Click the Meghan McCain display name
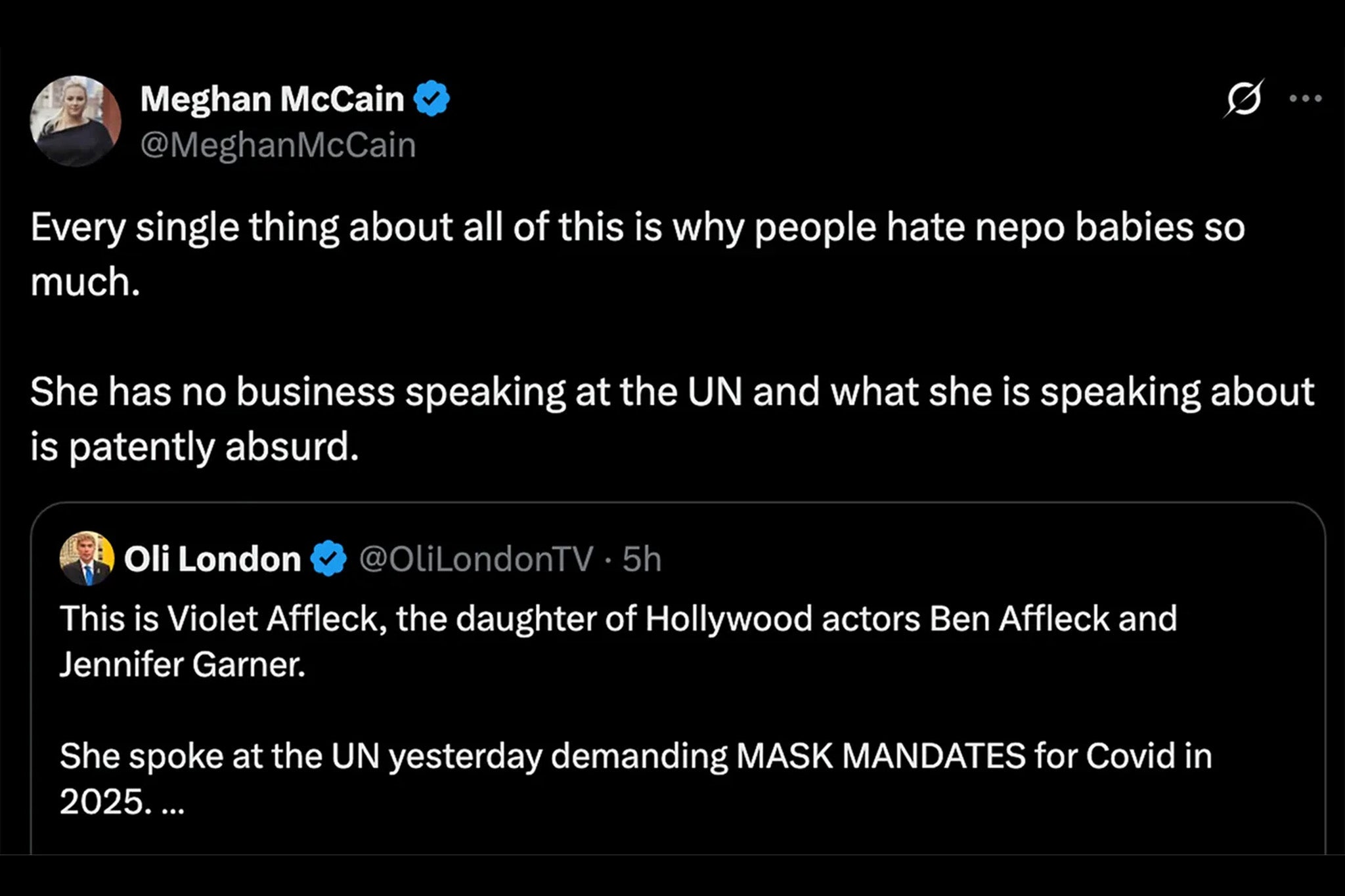This screenshot has width=1345, height=896. 272,99
